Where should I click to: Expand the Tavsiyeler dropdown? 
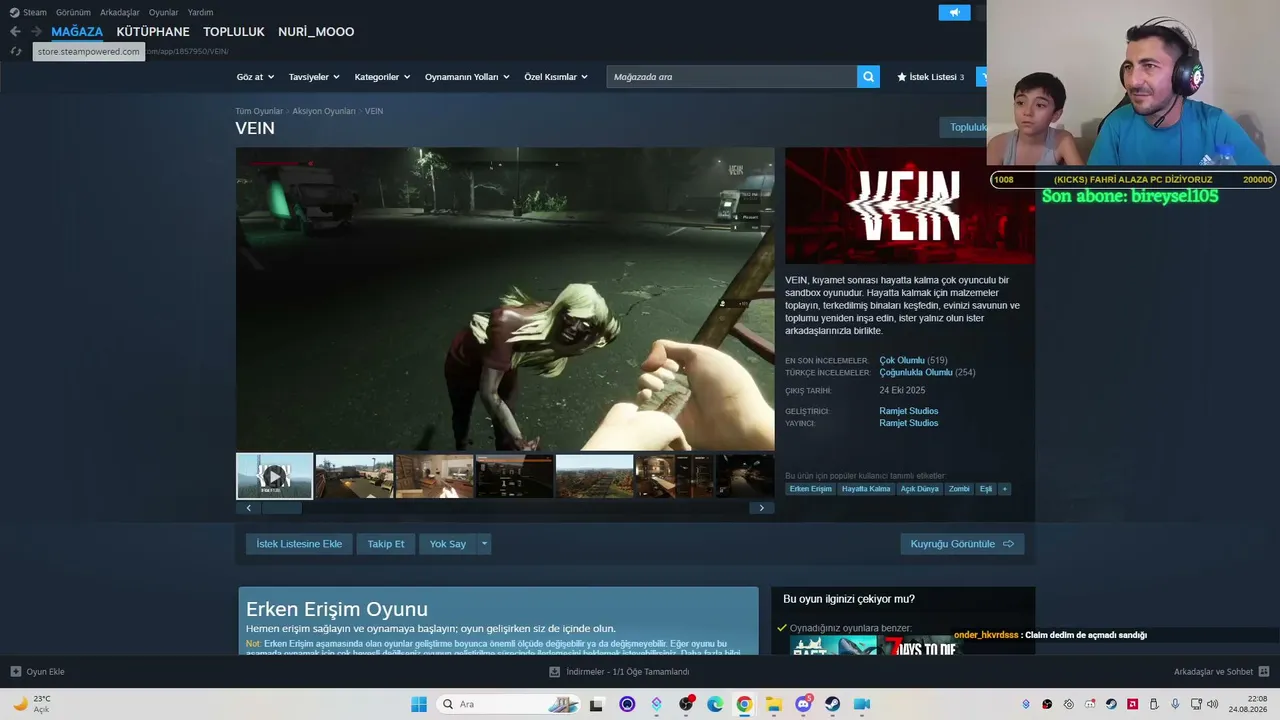click(314, 77)
